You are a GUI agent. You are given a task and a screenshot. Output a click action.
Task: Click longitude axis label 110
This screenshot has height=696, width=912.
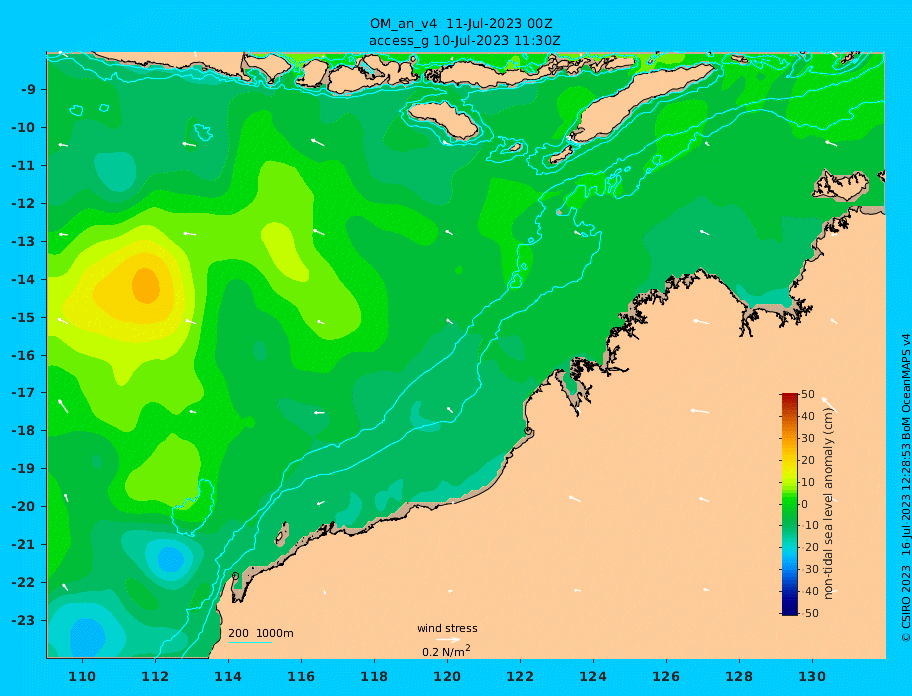click(83, 677)
